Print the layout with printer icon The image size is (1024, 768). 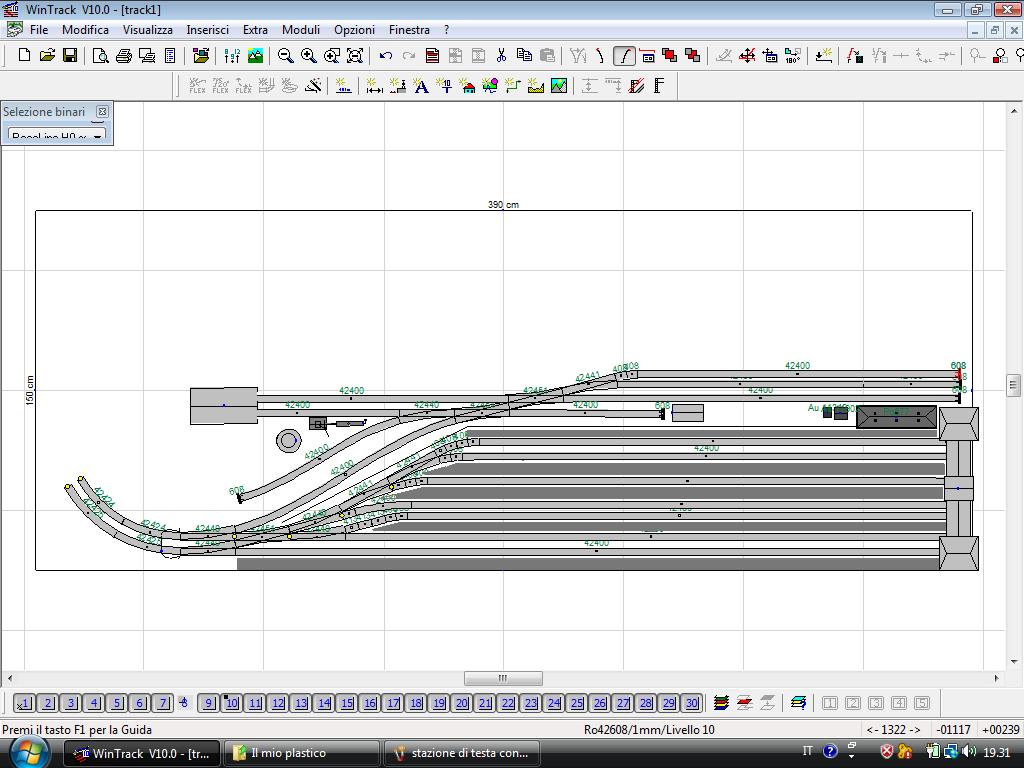[123, 56]
